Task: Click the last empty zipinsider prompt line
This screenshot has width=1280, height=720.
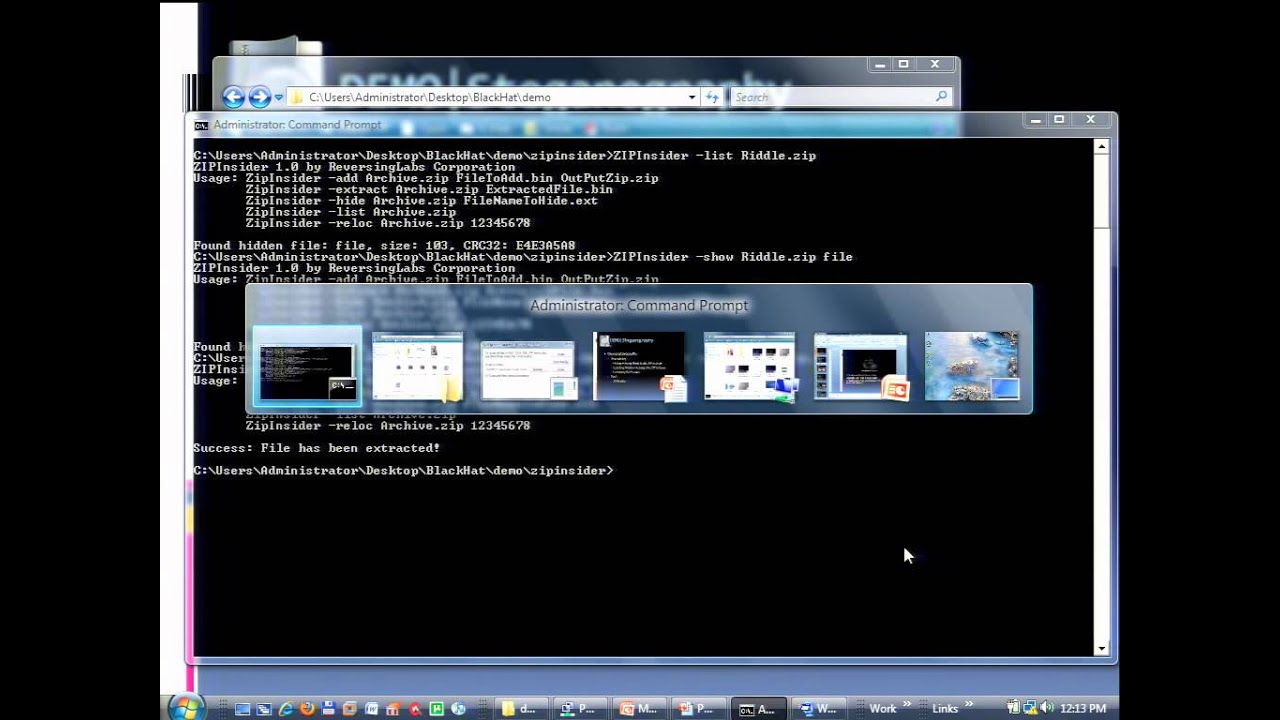Action: pos(403,470)
